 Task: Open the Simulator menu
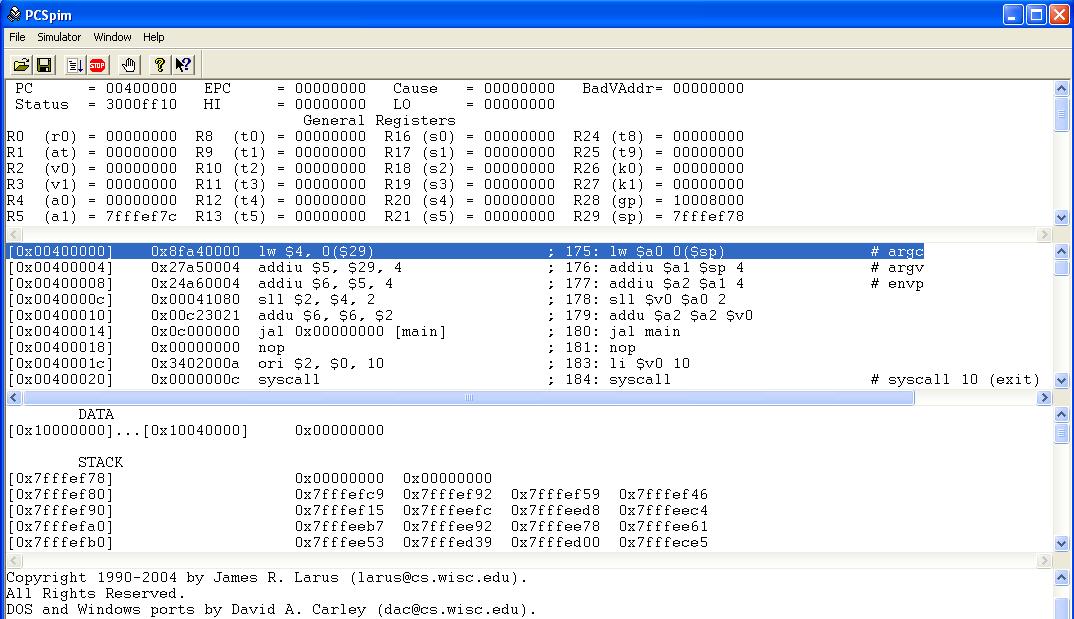pyautogui.click(x=59, y=37)
